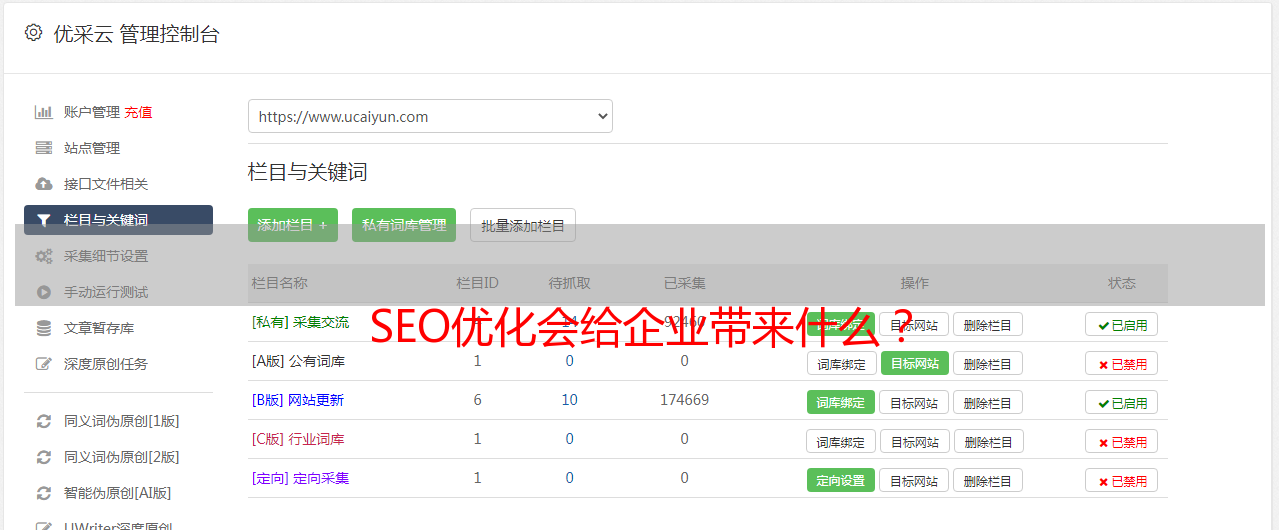The width and height of the screenshot is (1279, 530).
Task: Click the 174669 collected count
Action: tap(684, 400)
